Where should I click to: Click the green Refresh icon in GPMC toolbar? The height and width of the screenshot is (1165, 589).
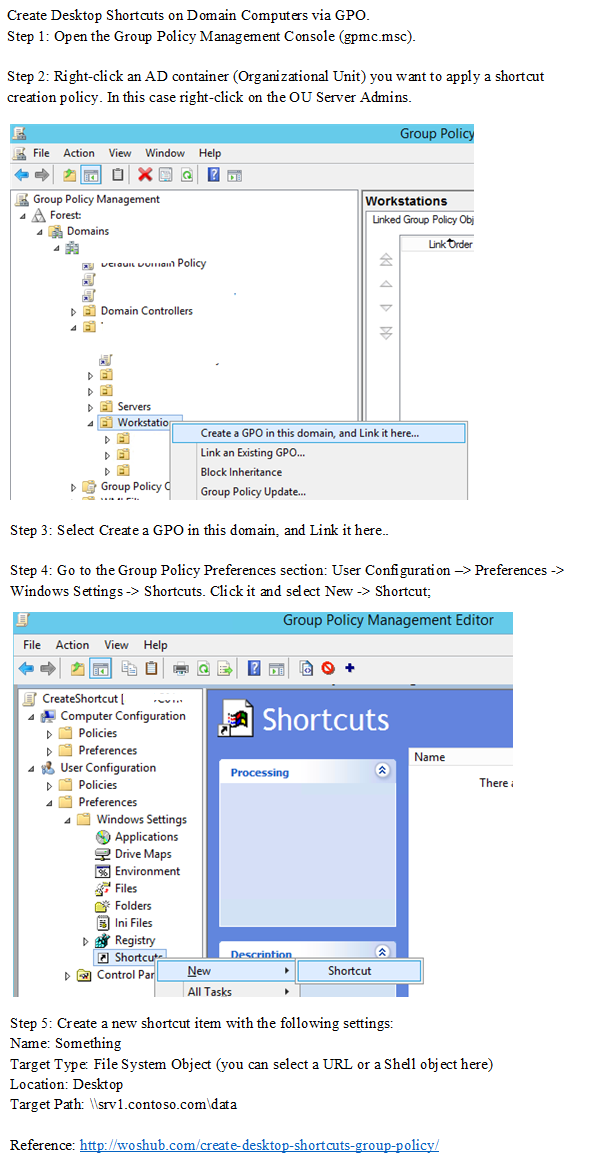(188, 175)
